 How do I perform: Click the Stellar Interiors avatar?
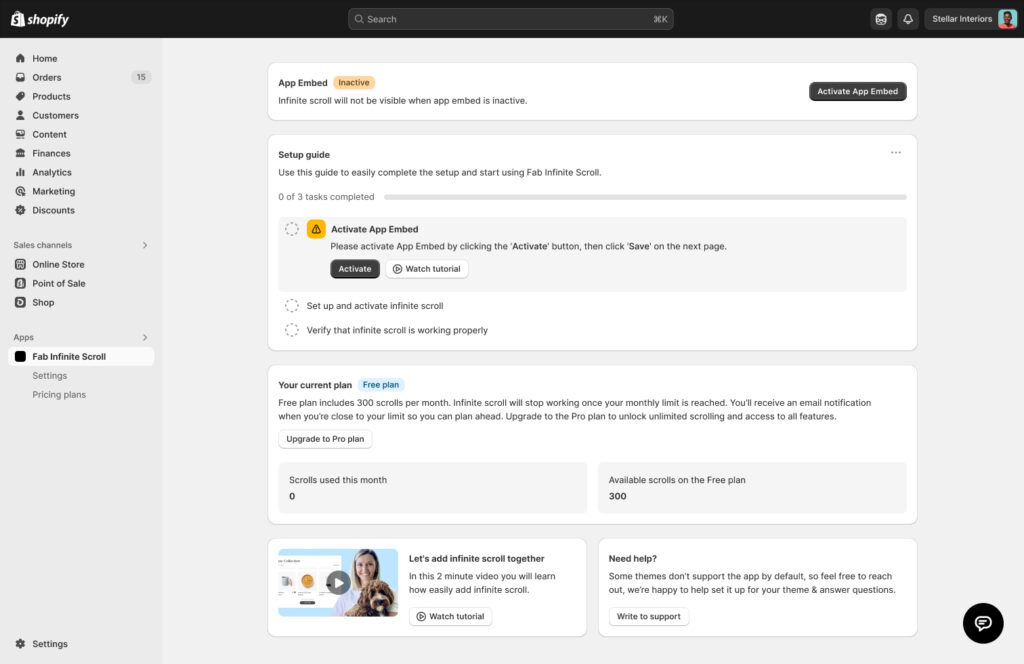[1007, 19]
